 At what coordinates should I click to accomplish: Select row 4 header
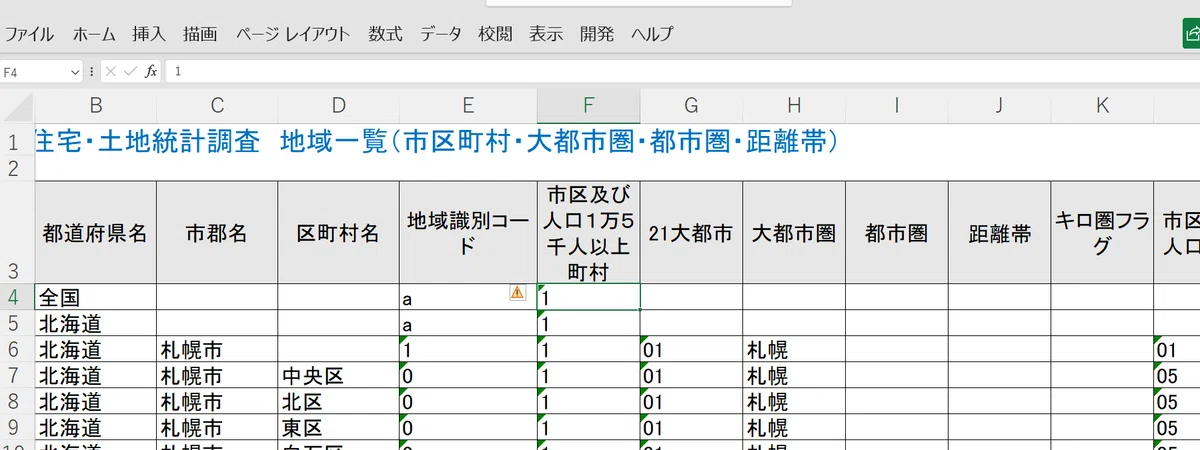16,297
